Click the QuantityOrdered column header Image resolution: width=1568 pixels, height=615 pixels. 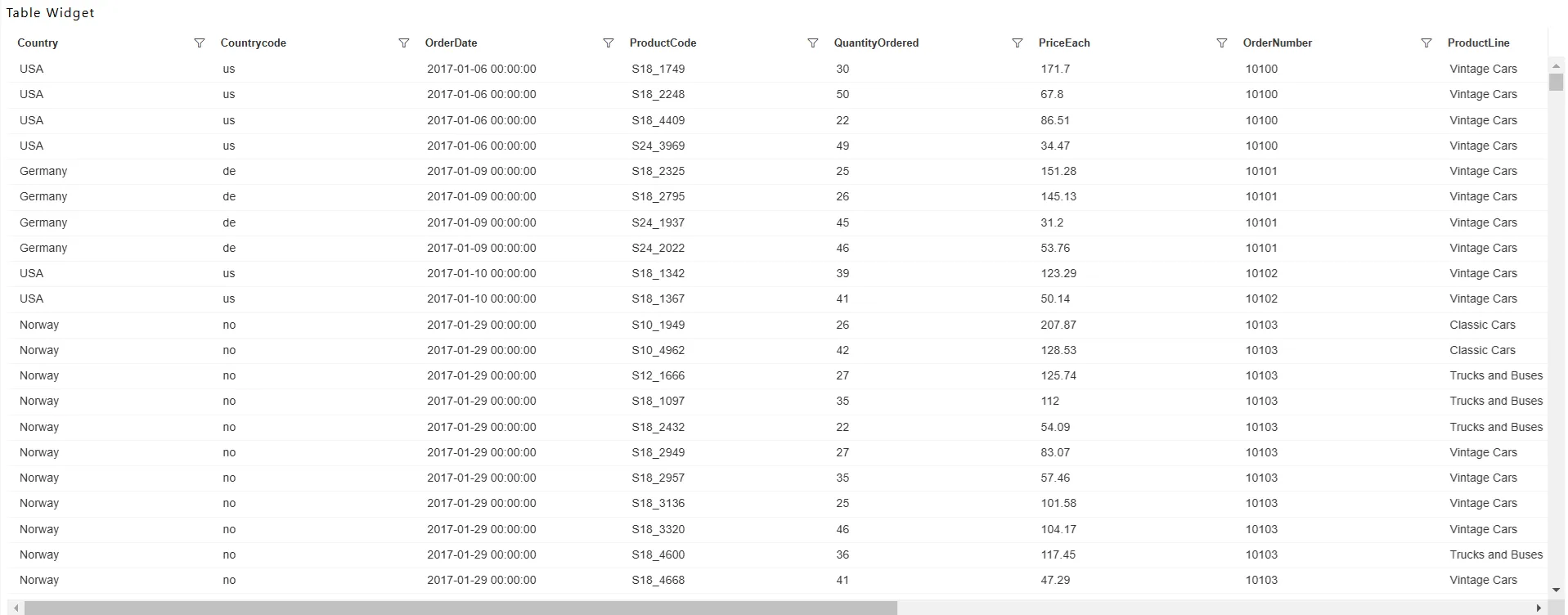[x=876, y=43]
